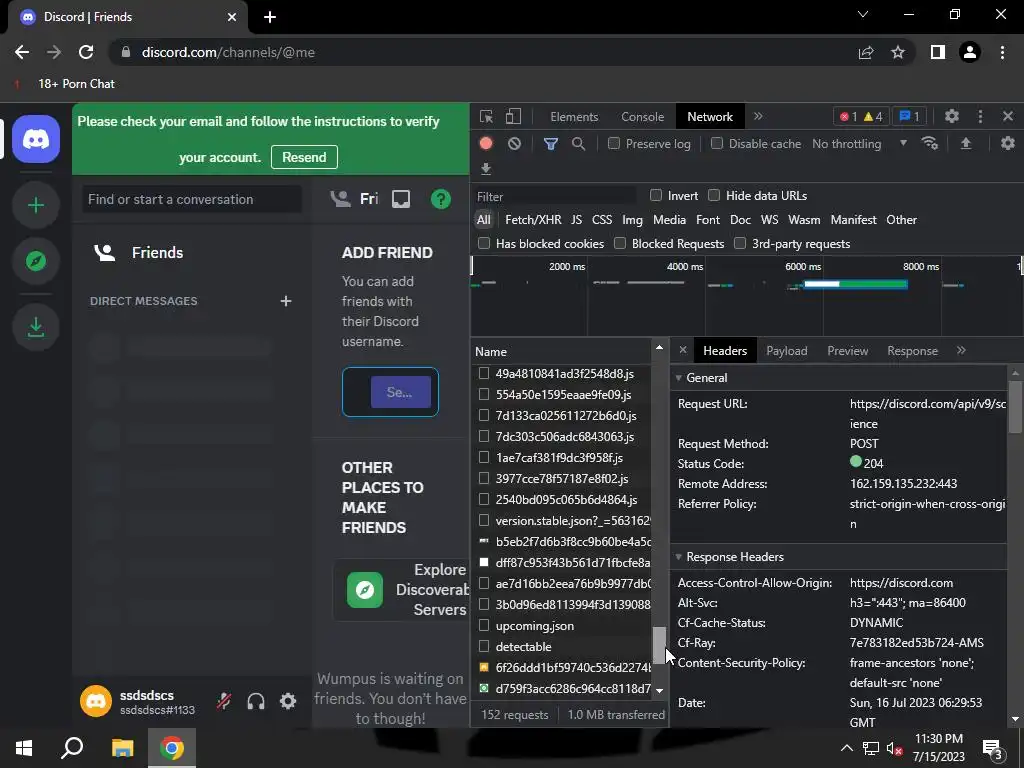The width and height of the screenshot is (1024, 768).
Task: Switch to the Elements panel
Action: pyautogui.click(x=574, y=117)
